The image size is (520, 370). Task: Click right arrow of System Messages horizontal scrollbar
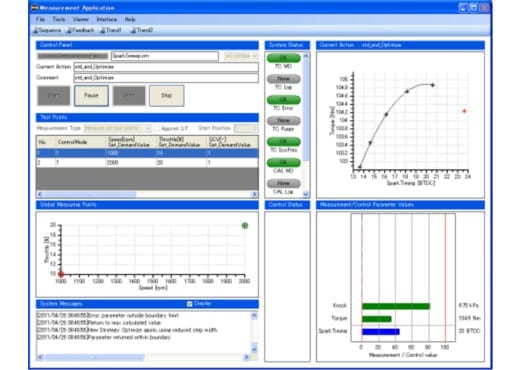tap(246, 357)
